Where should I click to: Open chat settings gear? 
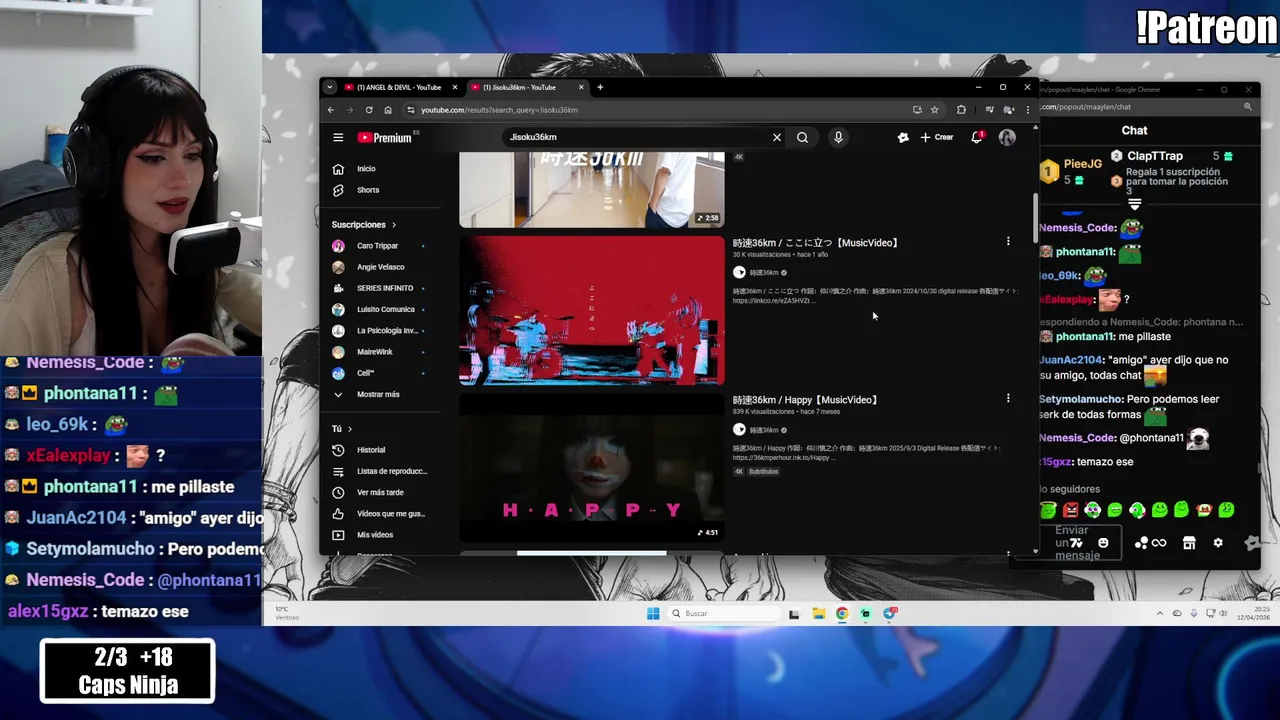click(x=1218, y=543)
